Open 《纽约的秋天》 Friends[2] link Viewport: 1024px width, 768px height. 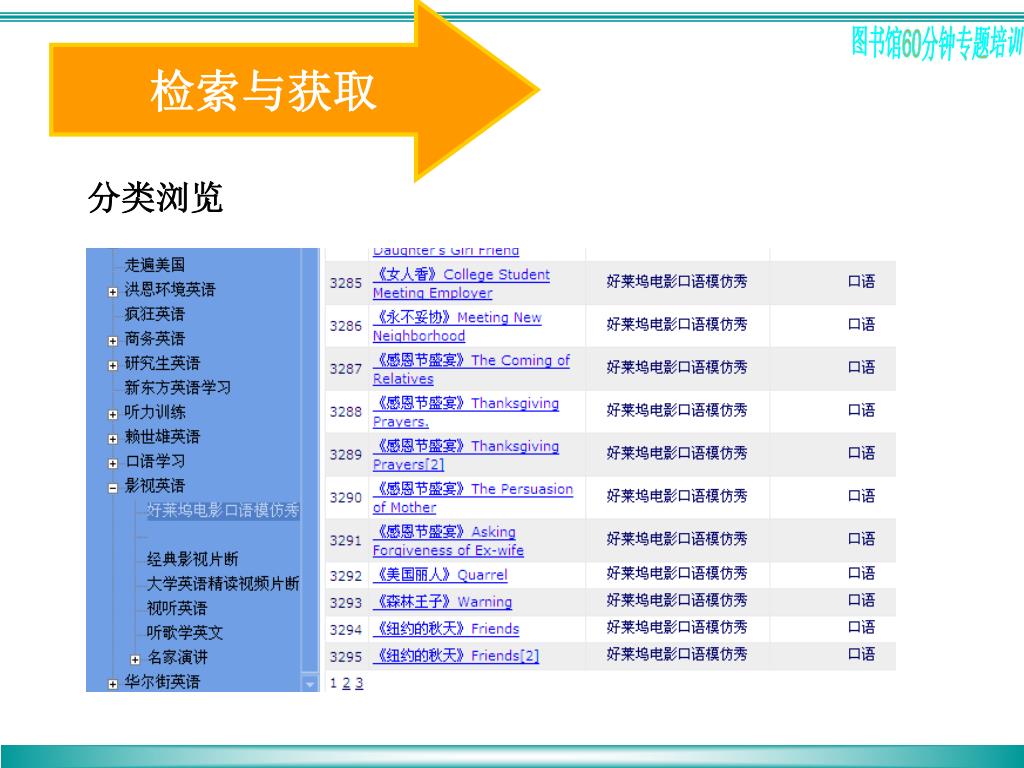coord(456,656)
